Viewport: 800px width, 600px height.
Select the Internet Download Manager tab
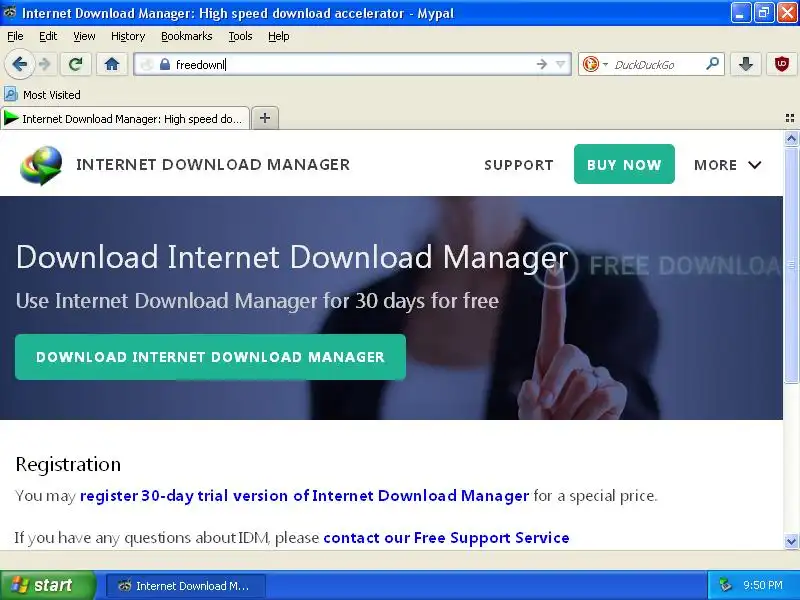[126, 118]
